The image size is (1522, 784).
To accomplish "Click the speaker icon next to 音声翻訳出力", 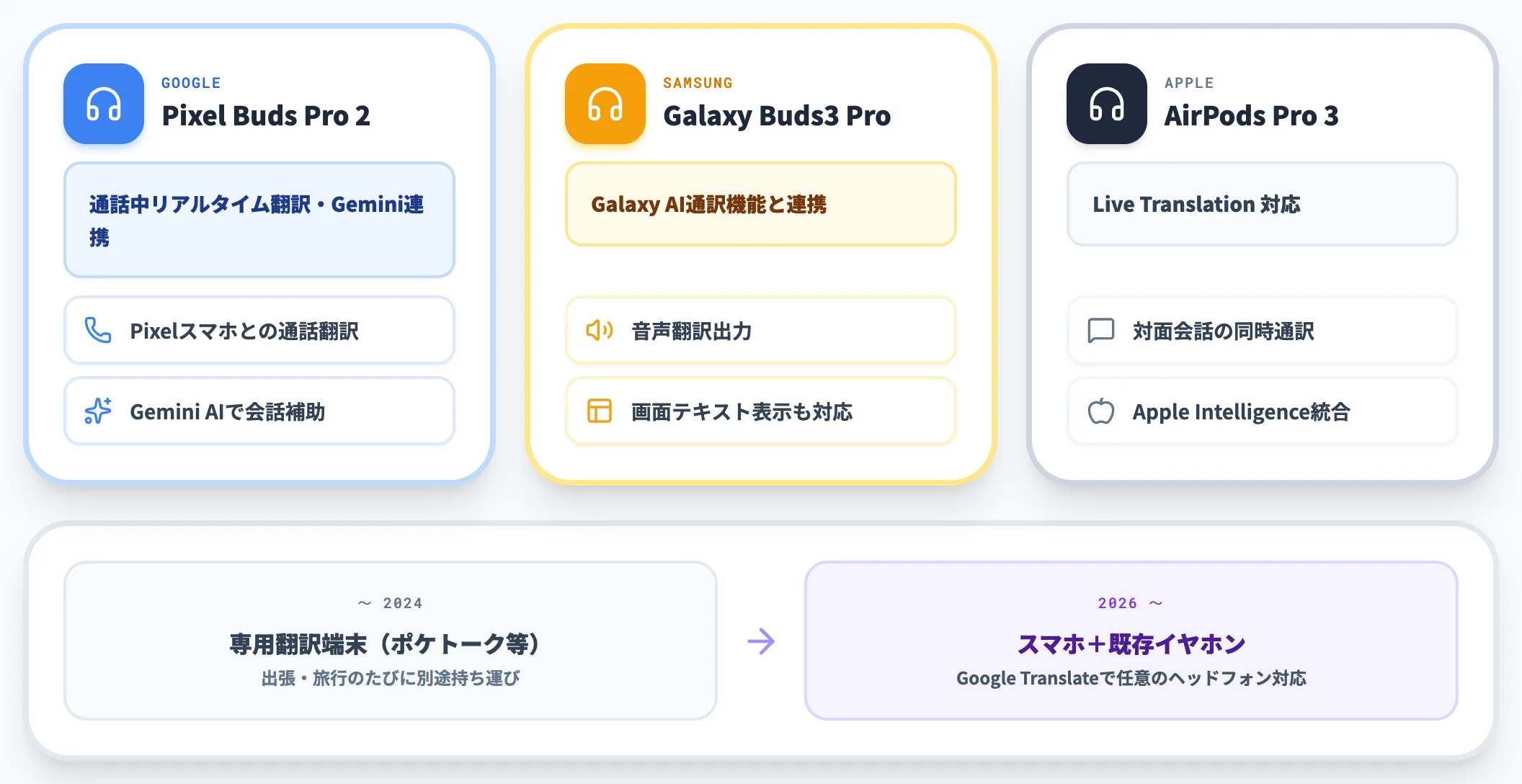I will (600, 330).
